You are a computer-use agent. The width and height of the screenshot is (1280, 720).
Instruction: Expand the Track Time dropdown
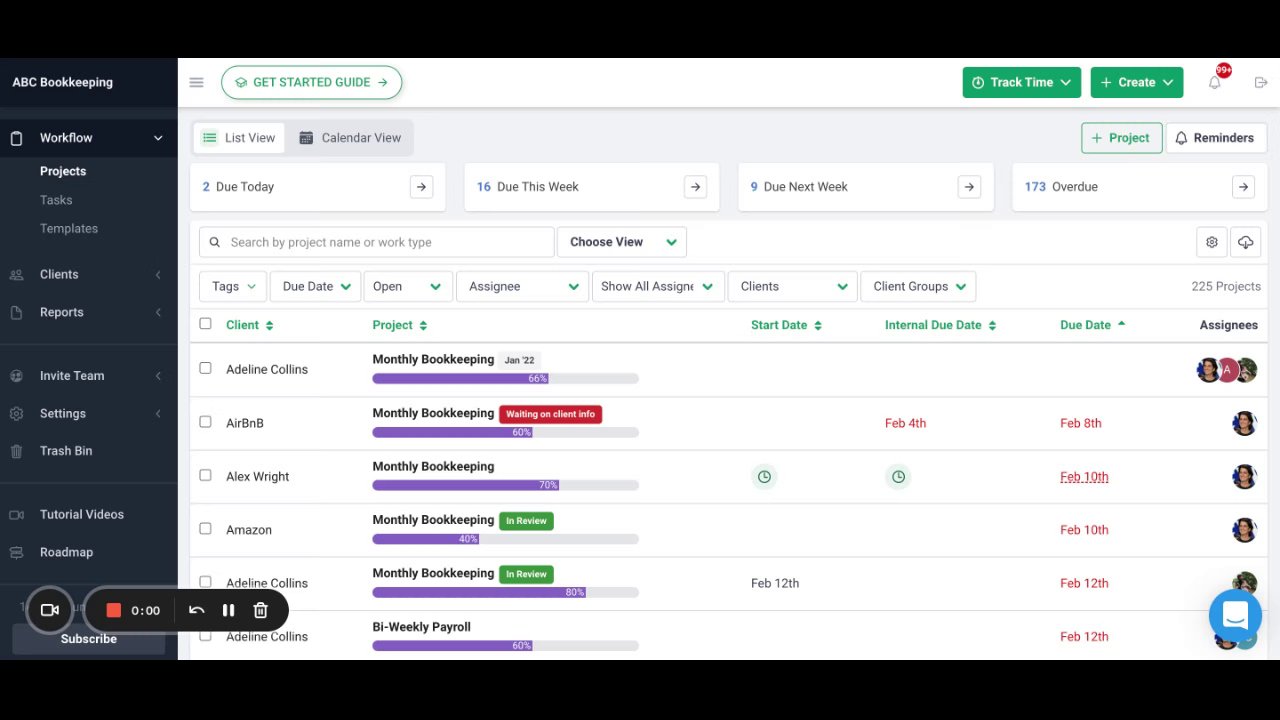point(1021,82)
